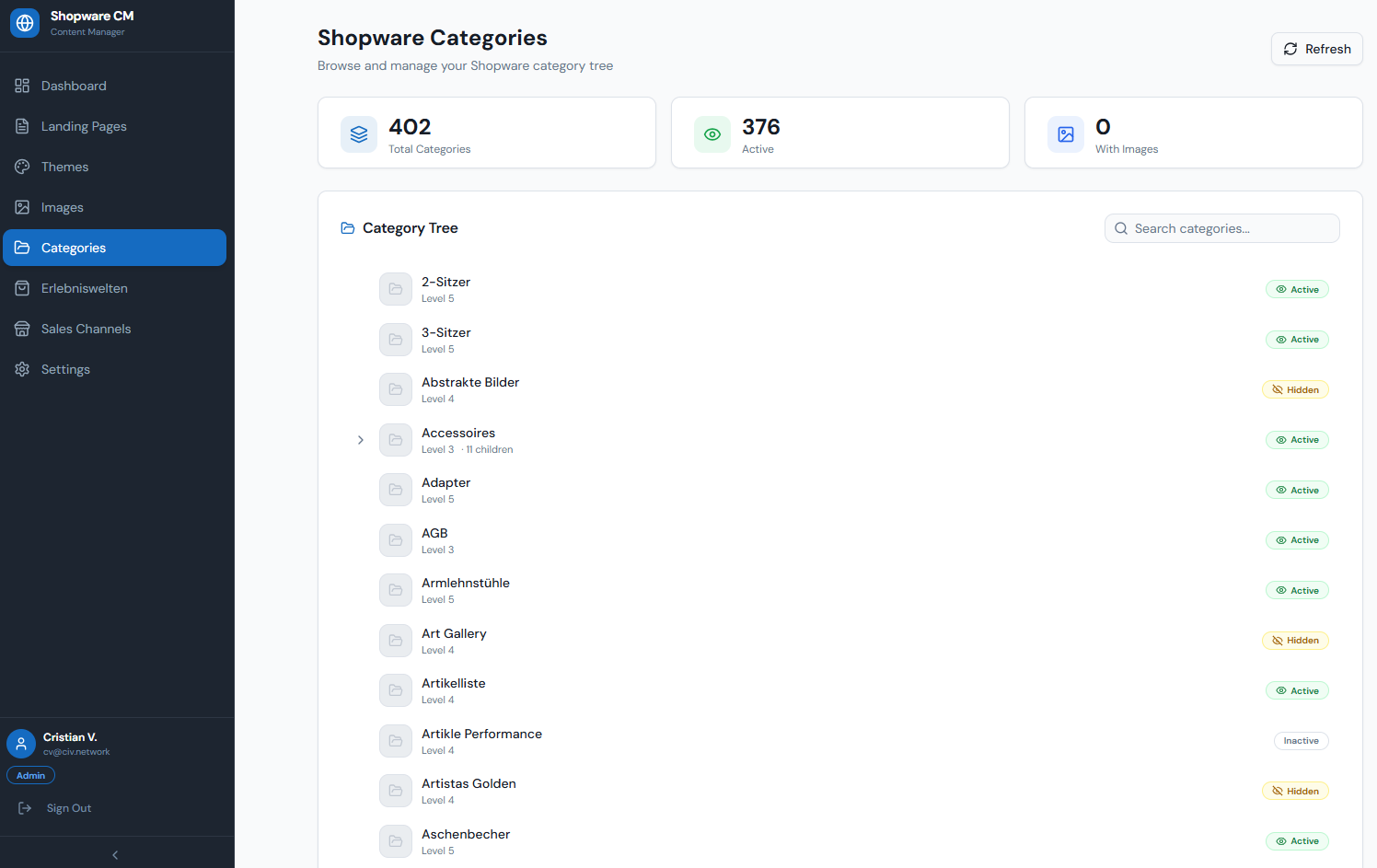Click the With Images picture icon
The image size is (1377, 868).
[1066, 134]
